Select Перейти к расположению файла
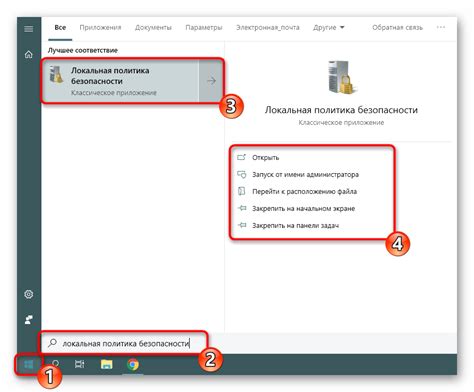Screen dimensions: 474x392 tap(304, 192)
